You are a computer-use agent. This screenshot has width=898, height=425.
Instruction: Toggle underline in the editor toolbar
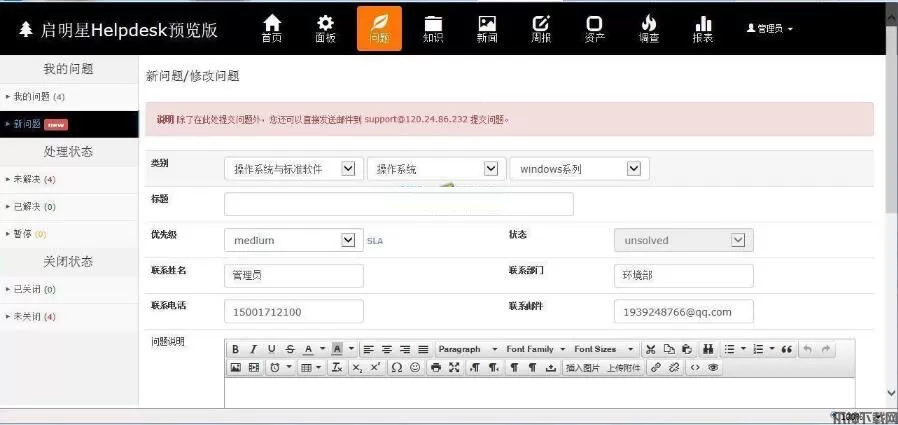pos(271,349)
